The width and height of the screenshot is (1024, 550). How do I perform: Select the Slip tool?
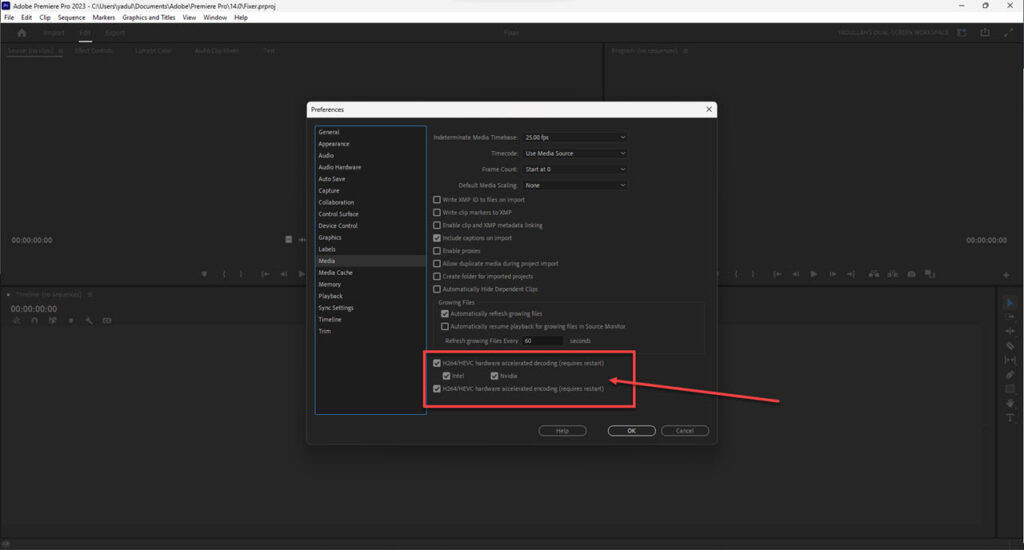(1010, 360)
